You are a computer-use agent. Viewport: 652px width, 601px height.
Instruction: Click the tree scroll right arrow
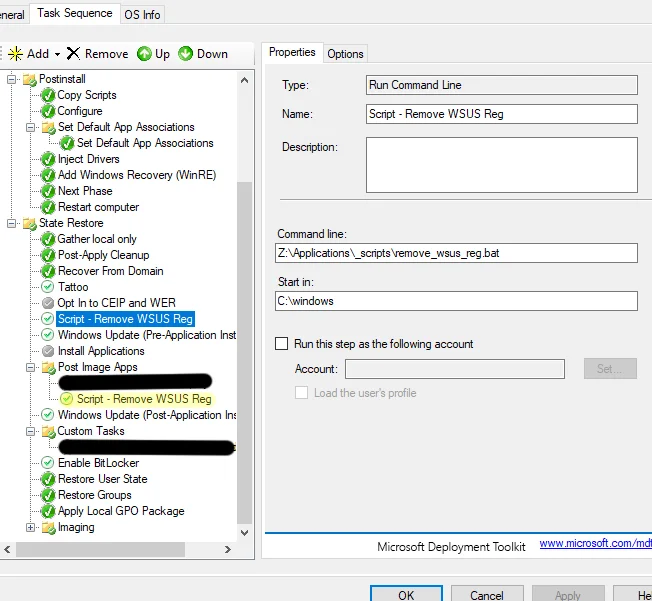[x=227, y=549]
